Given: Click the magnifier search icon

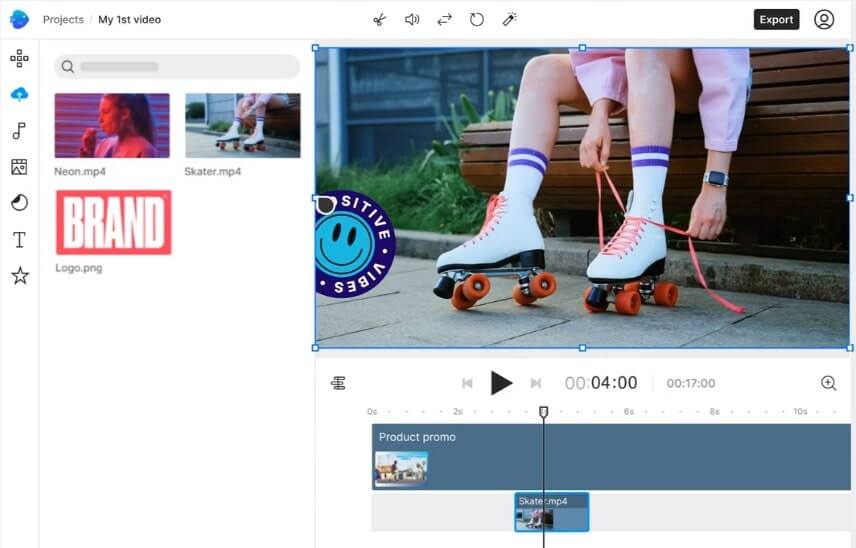Looking at the screenshot, I should (x=68, y=67).
